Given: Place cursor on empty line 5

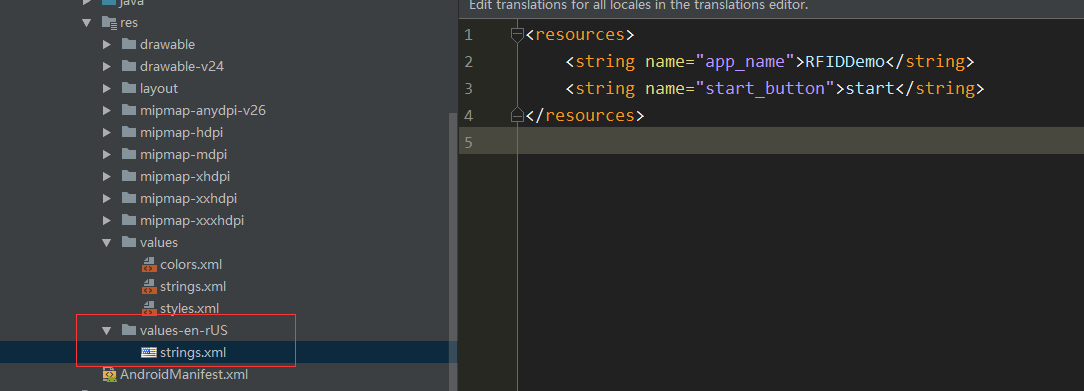Looking at the screenshot, I should click(x=801, y=142).
